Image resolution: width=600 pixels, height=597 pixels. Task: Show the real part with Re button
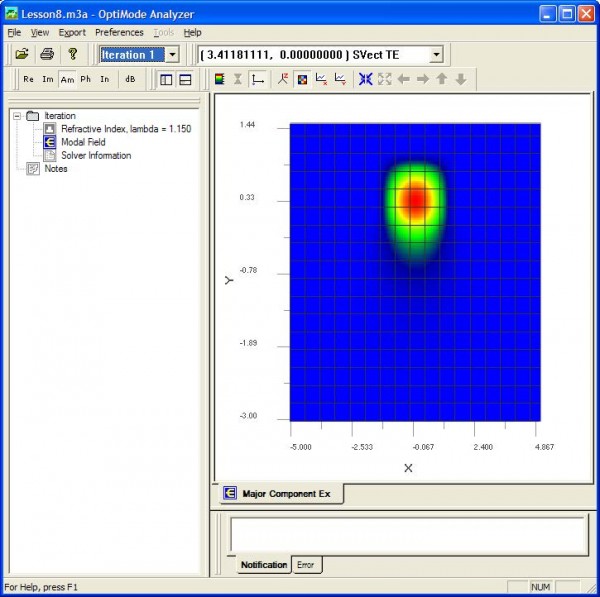tap(28, 79)
